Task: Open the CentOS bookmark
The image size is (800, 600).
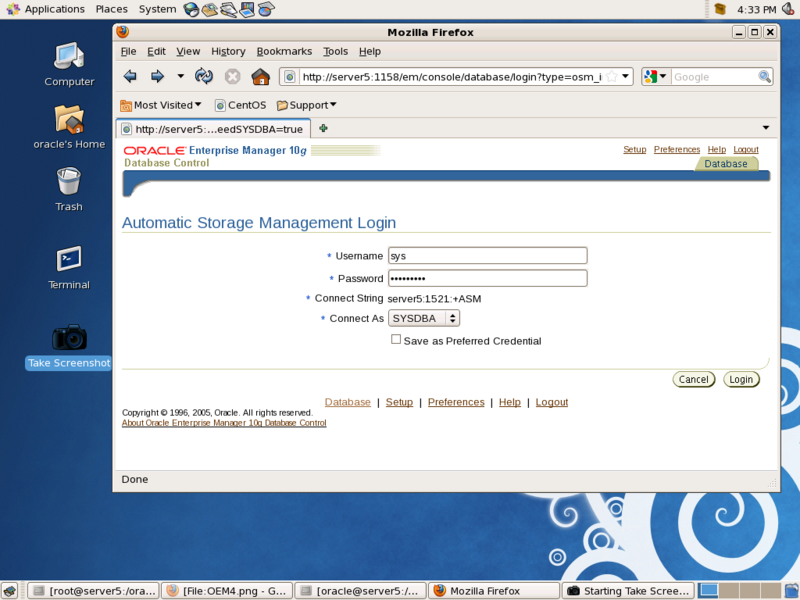Action: [240, 105]
